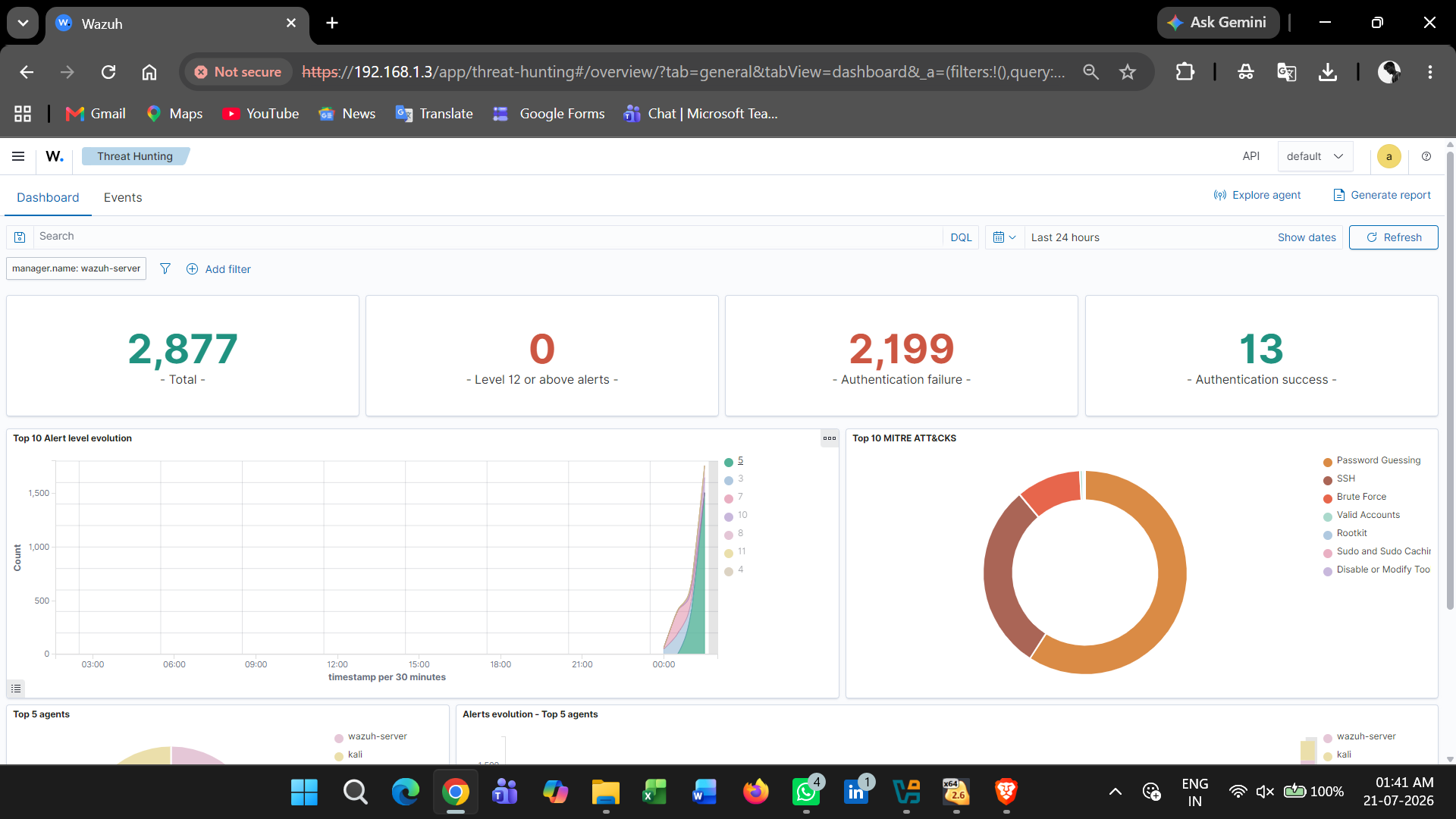Open the calendar quick time range menu
The width and height of the screenshot is (1456, 819).
tap(1005, 237)
